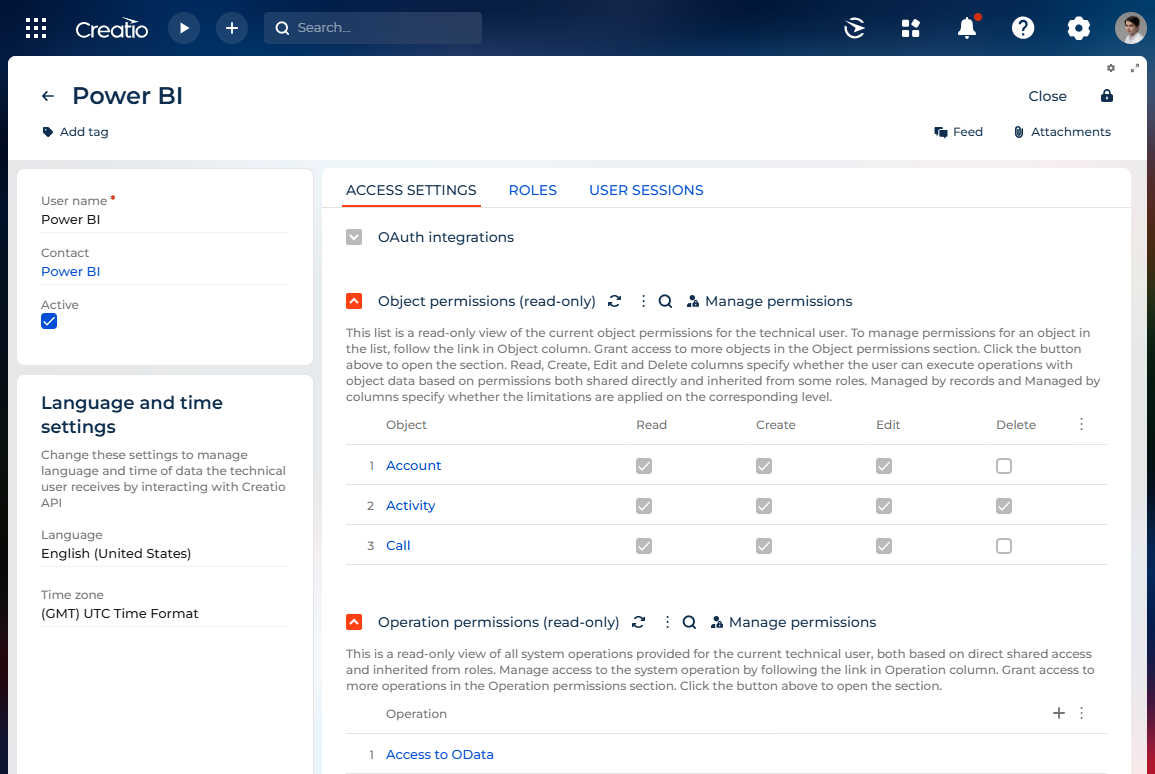Toggle Account Read checkbox
The height and width of the screenshot is (774, 1155).
pyautogui.click(x=644, y=466)
